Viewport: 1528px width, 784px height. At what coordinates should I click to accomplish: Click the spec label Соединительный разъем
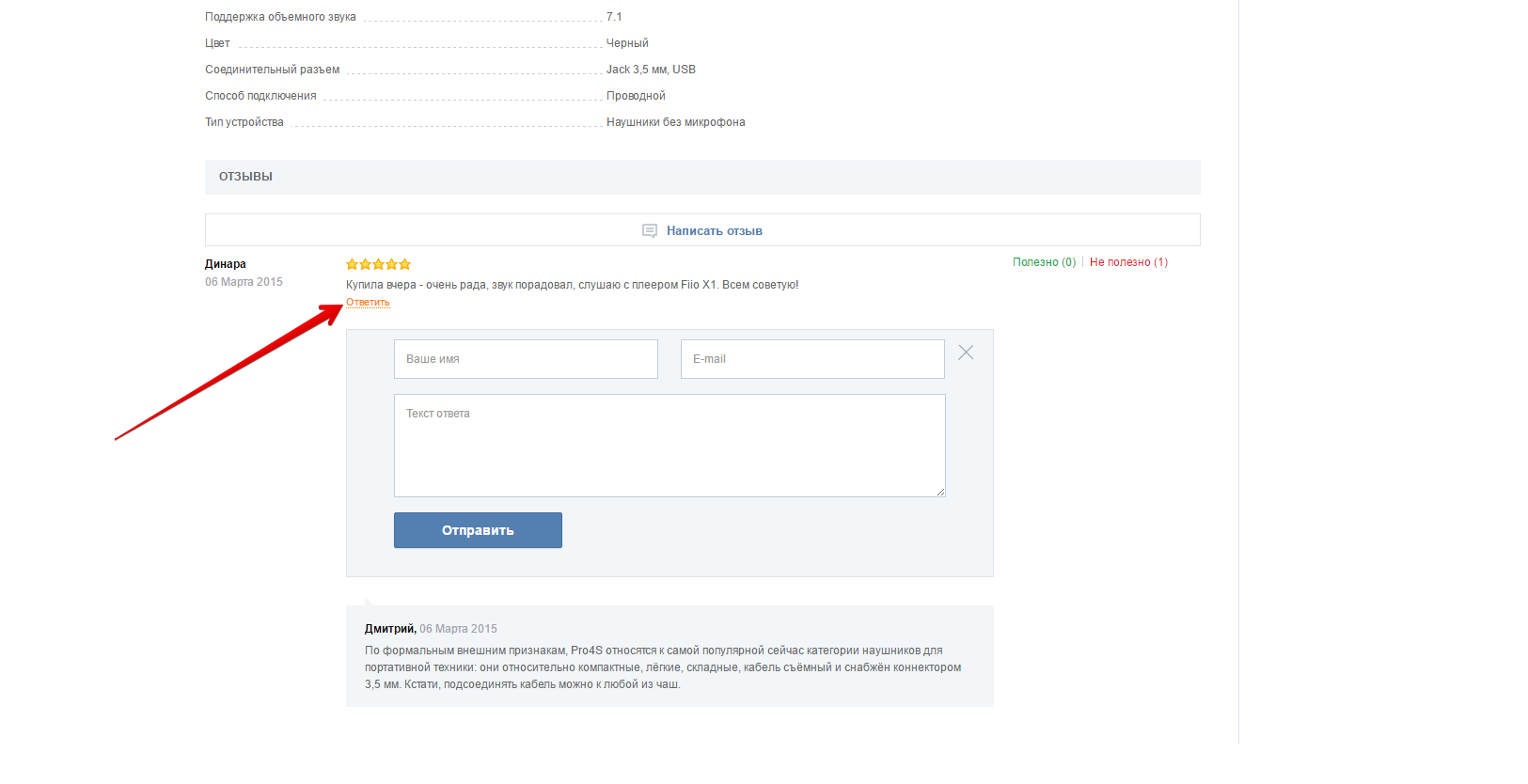coord(273,70)
